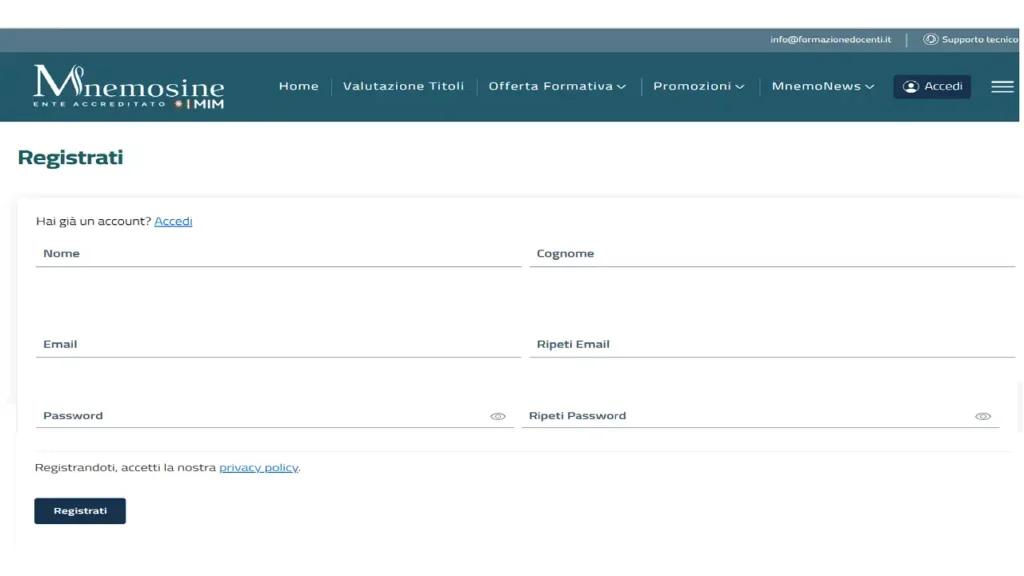The width and height of the screenshot is (1024, 576).
Task: Click the text 'Hai già un account?'
Action: pos(93,221)
